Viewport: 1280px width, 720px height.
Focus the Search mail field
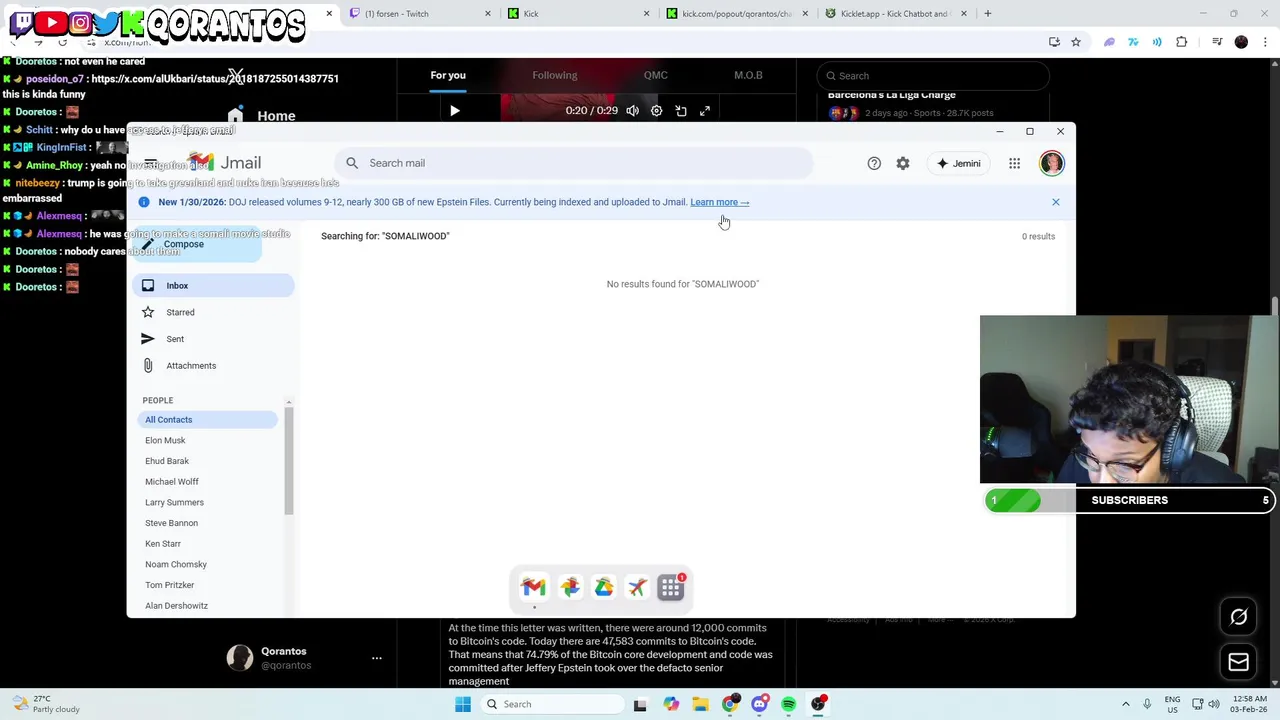click(574, 163)
